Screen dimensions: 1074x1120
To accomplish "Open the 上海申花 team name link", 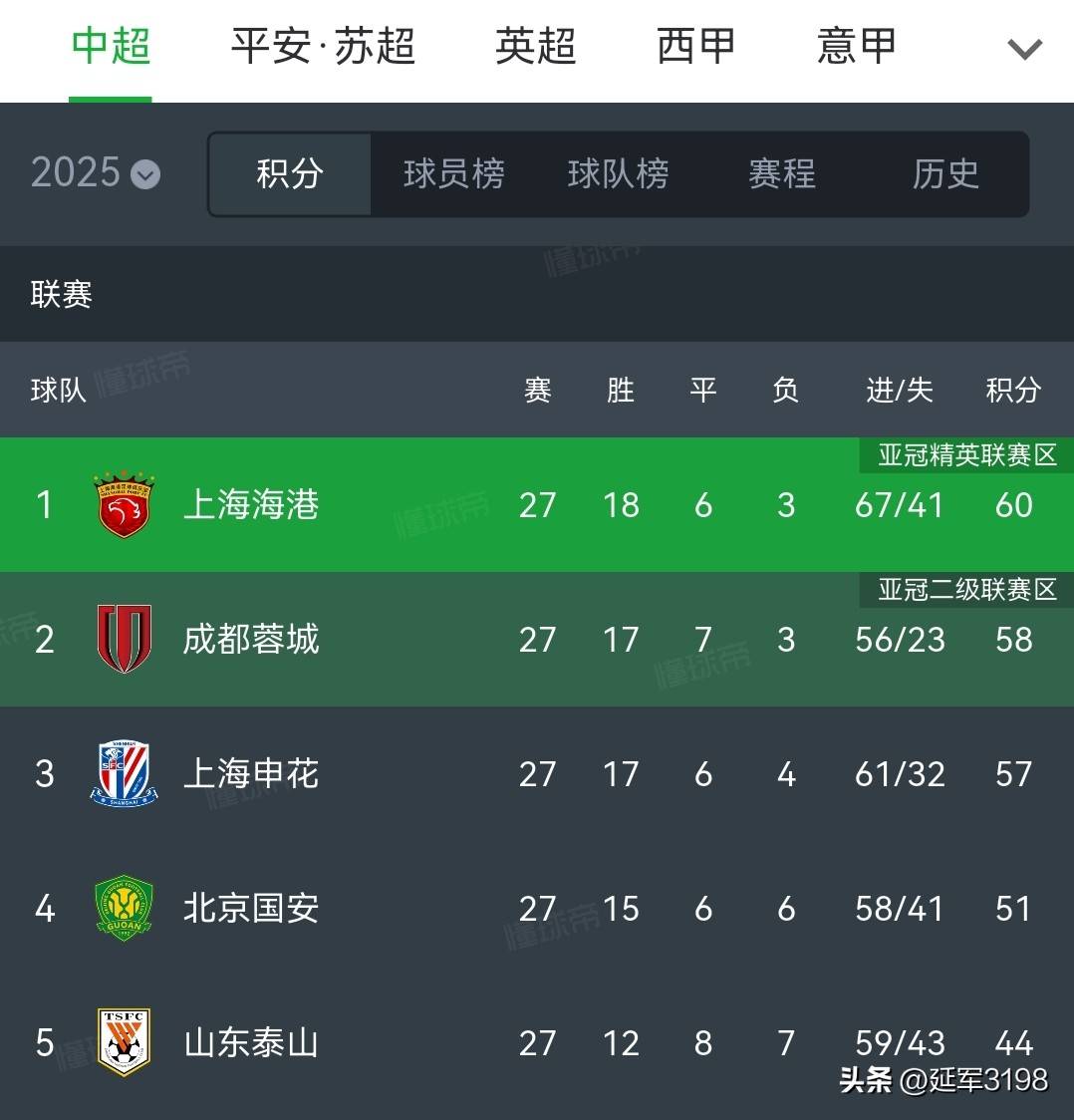I will 251,774.
